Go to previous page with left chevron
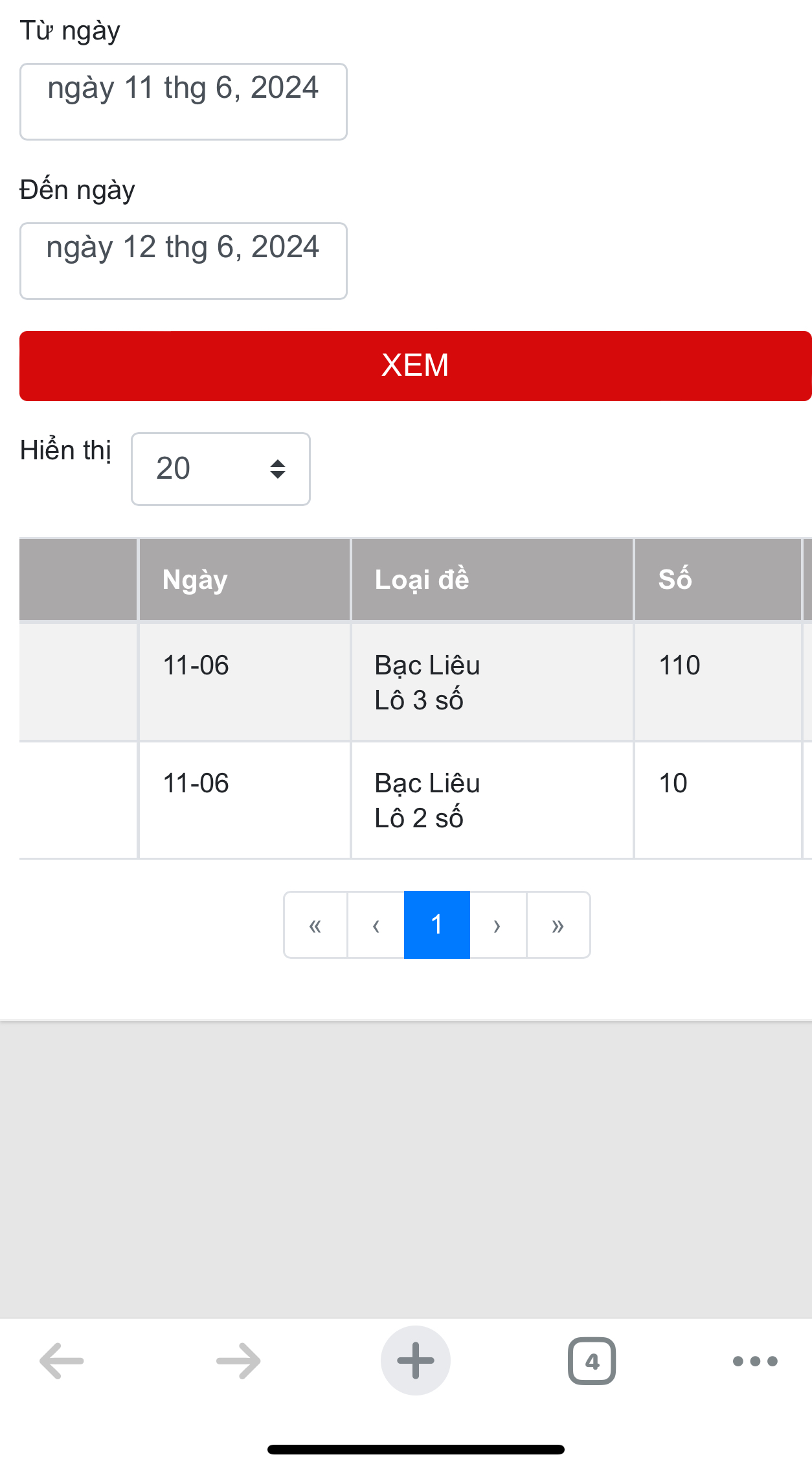The width and height of the screenshot is (812, 1470). point(376,925)
